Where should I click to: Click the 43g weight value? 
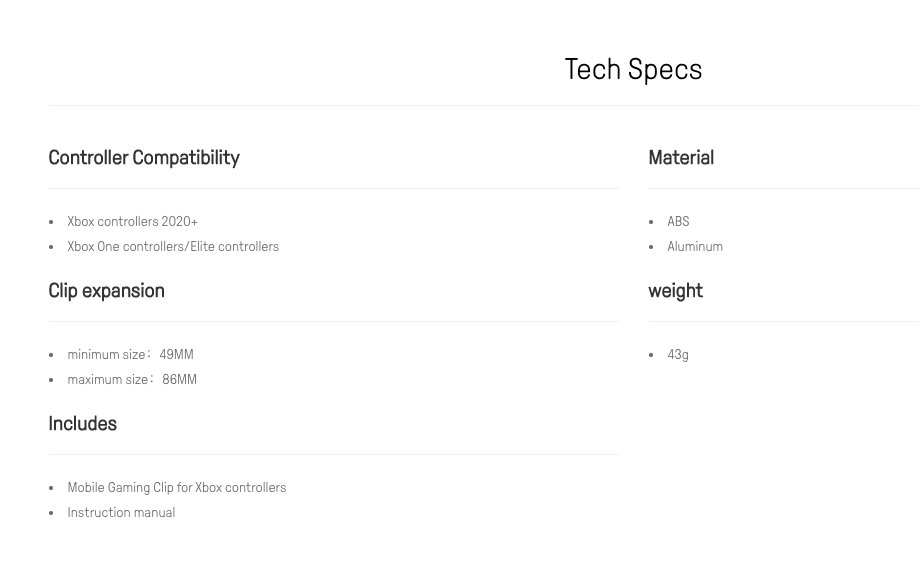click(x=678, y=355)
